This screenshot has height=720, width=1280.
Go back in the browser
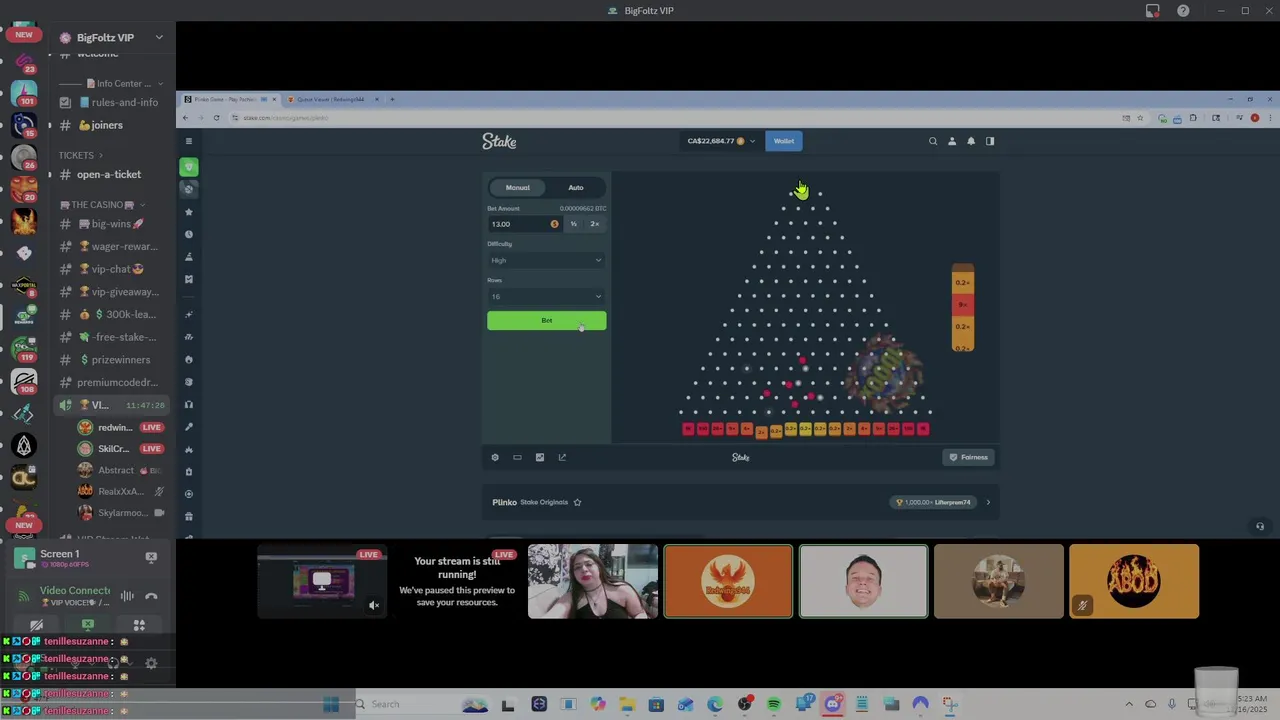pyautogui.click(x=185, y=117)
